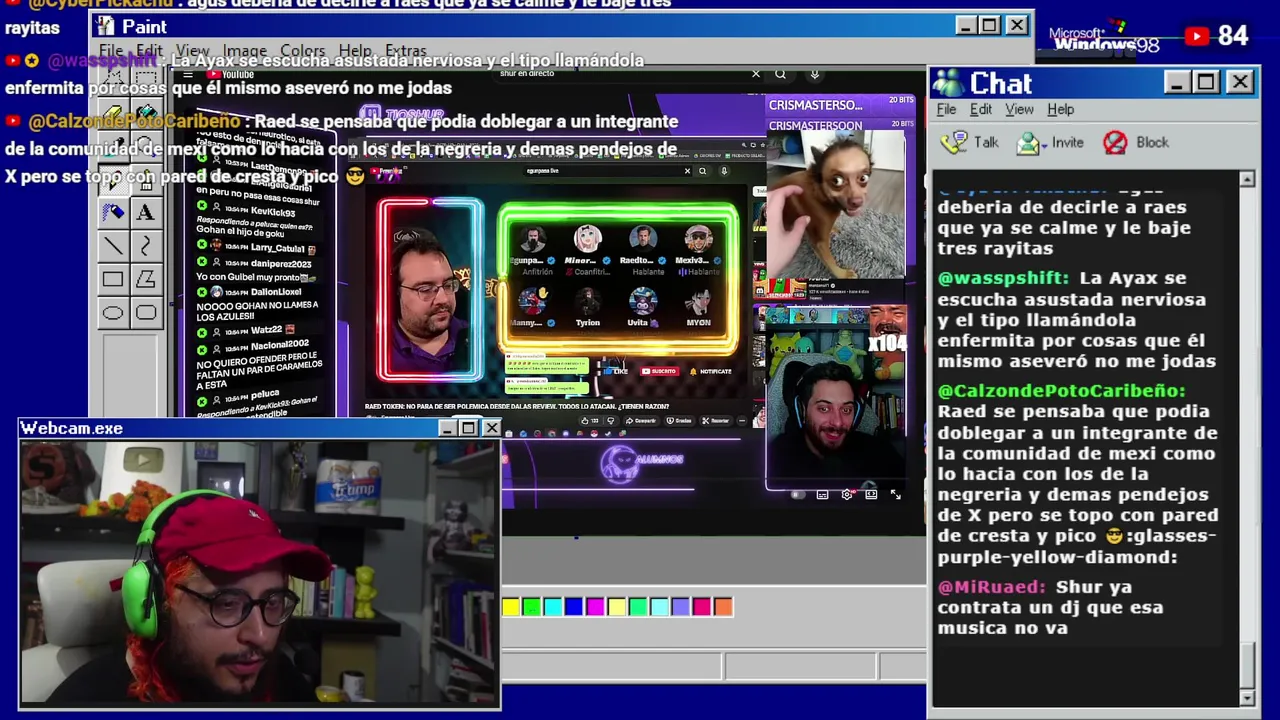Viewport: 1280px width, 720px height.
Task: Click the NOTIFICATE bell button
Action: [x=710, y=371]
